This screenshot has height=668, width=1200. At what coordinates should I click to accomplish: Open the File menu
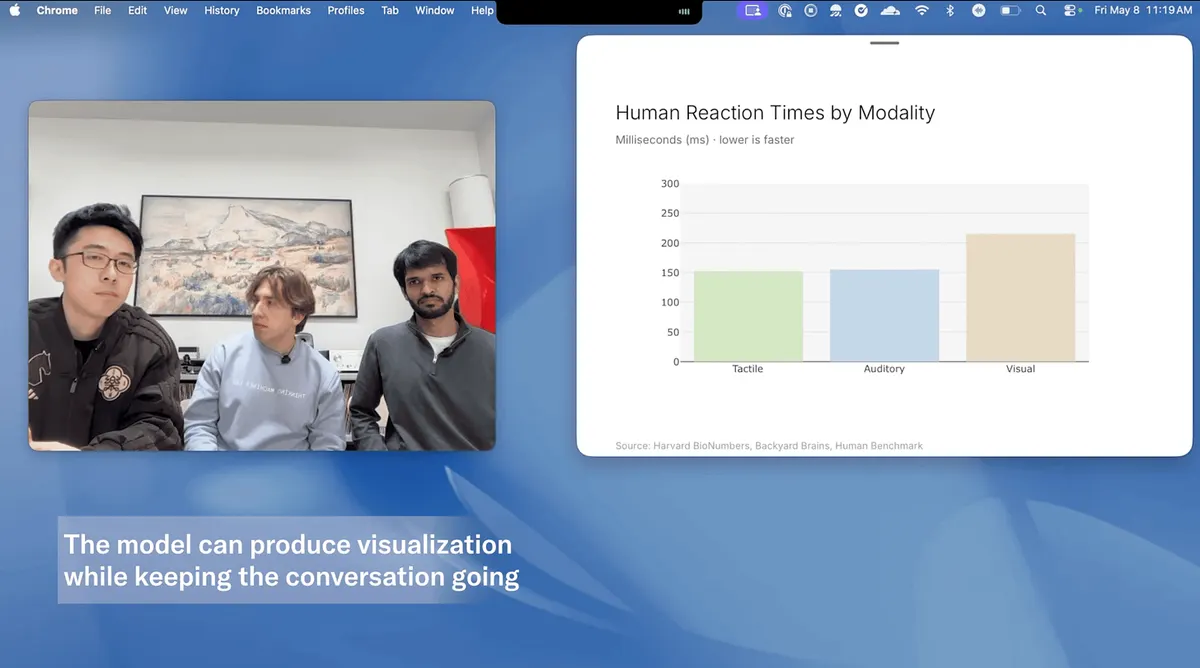click(103, 10)
